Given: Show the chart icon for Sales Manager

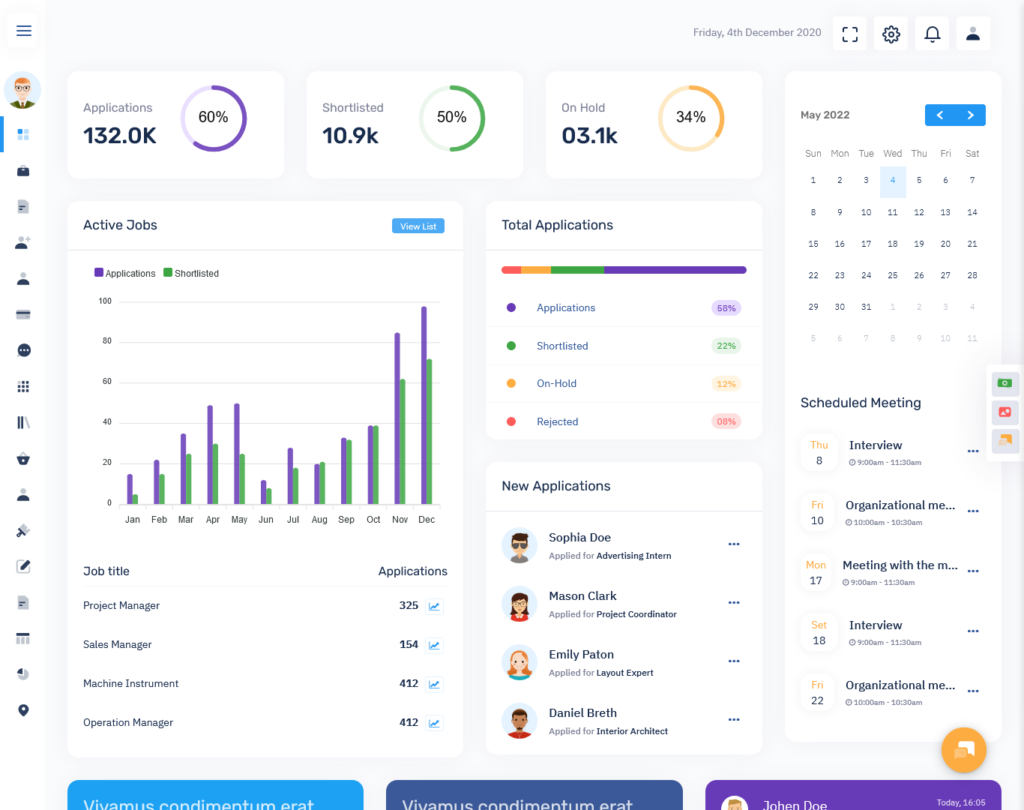Looking at the screenshot, I should tap(434, 645).
